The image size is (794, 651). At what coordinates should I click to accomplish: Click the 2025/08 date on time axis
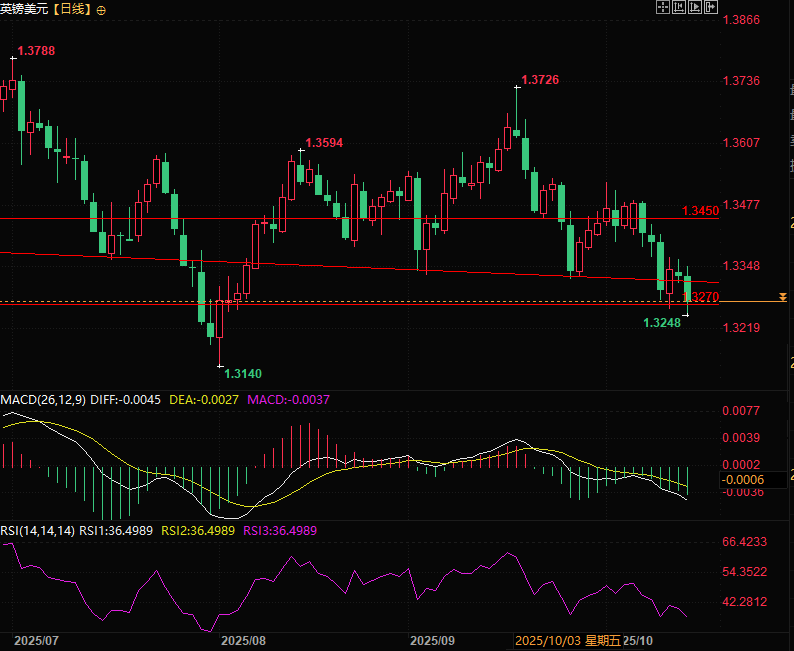click(x=243, y=640)
